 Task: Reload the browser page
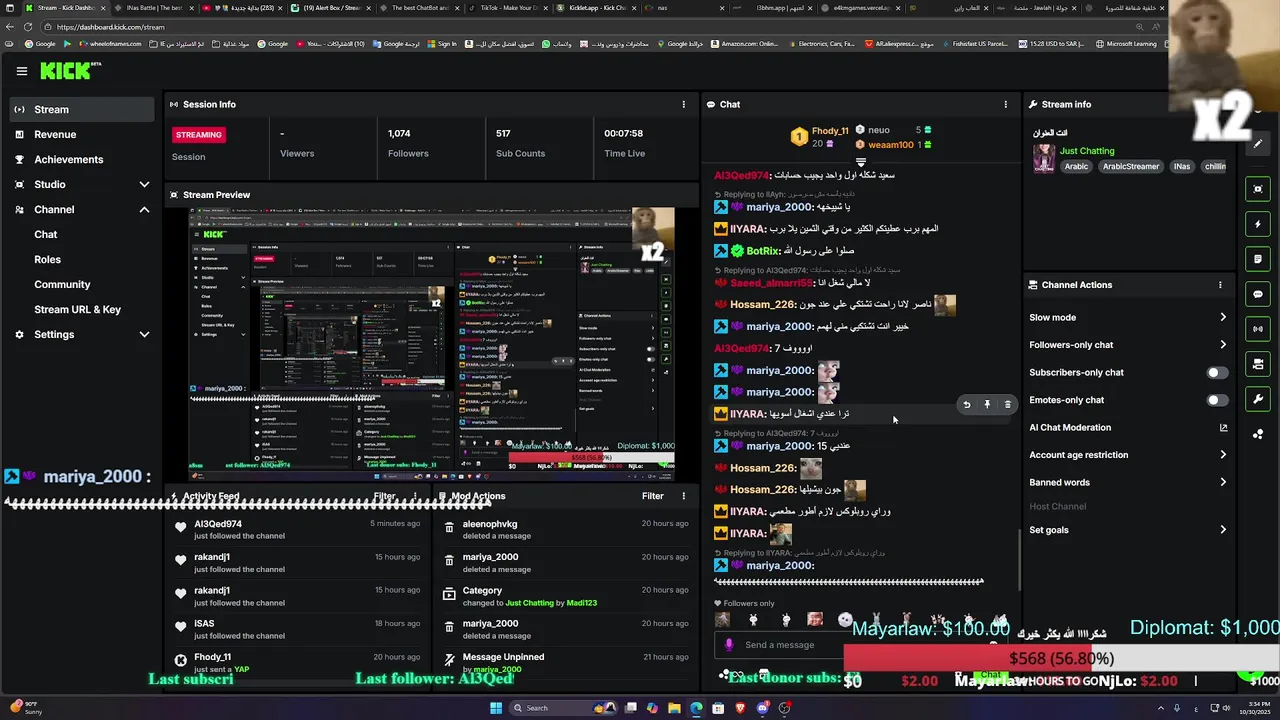point(28,27)
